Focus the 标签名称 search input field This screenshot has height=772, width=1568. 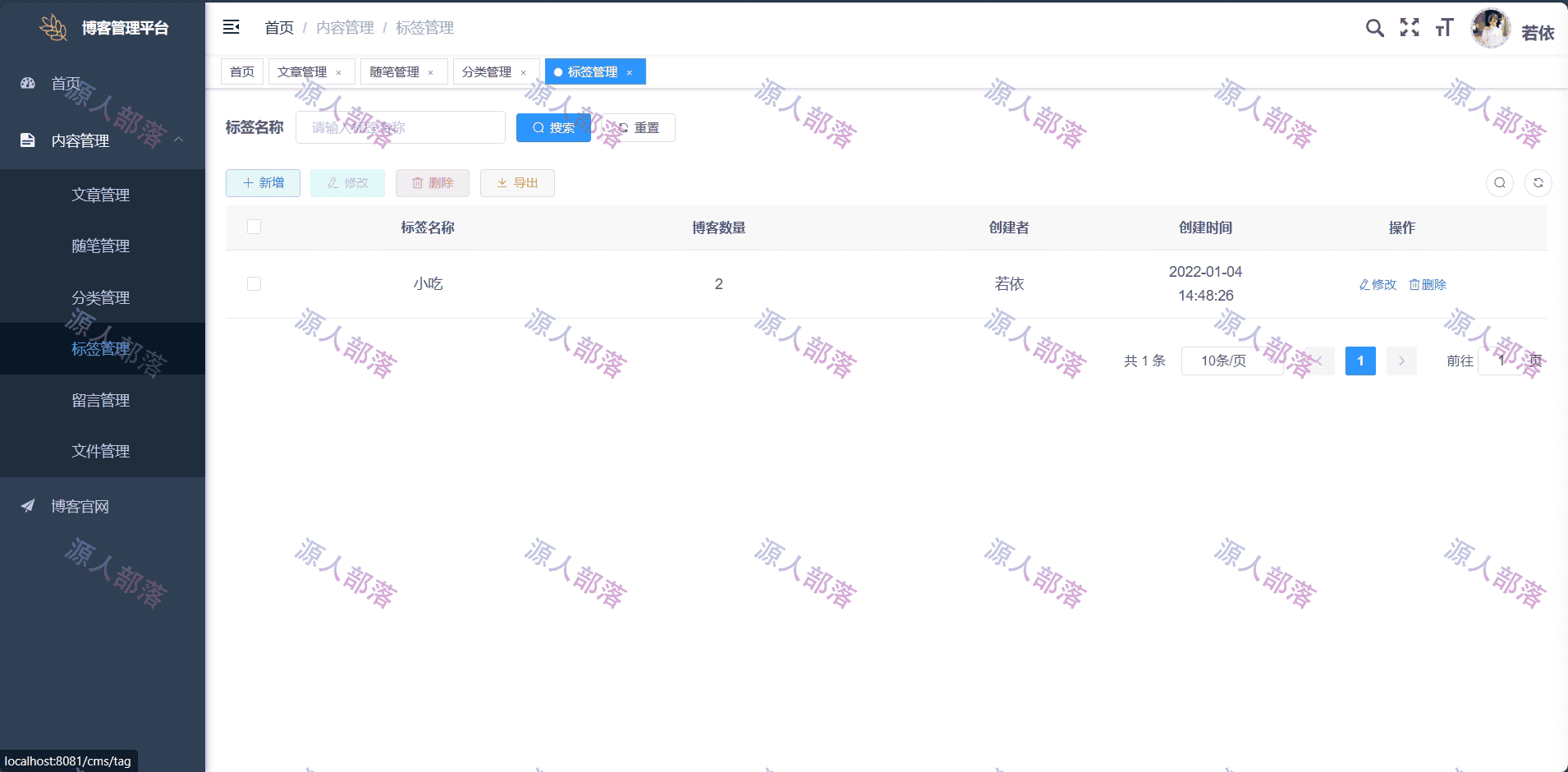tap(401, 127)
